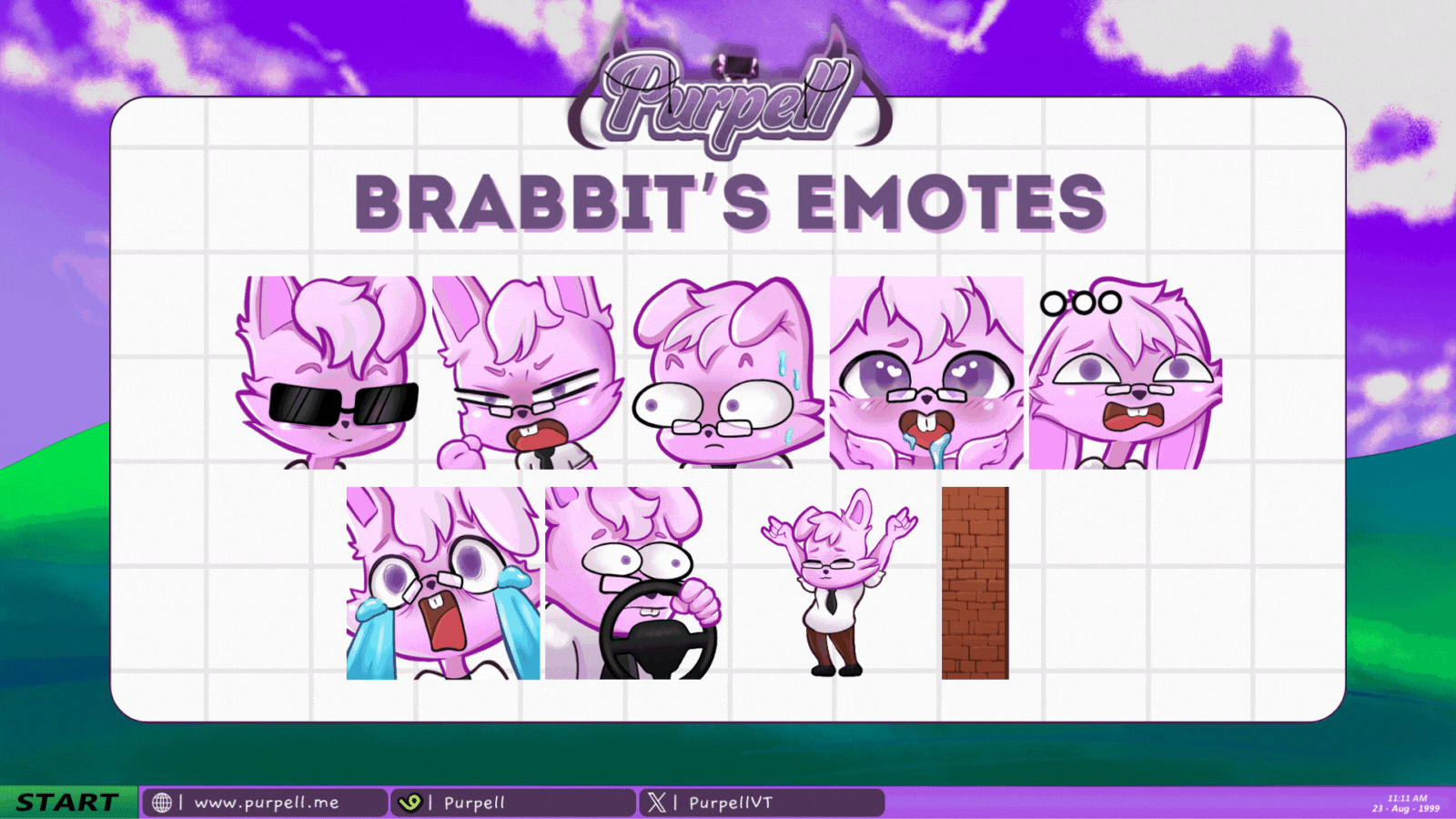Image resolution: width=1456 pixels, height=819 pixels.
Task: Select the sunglasses bunny emote
Action: tap(331, 373)
